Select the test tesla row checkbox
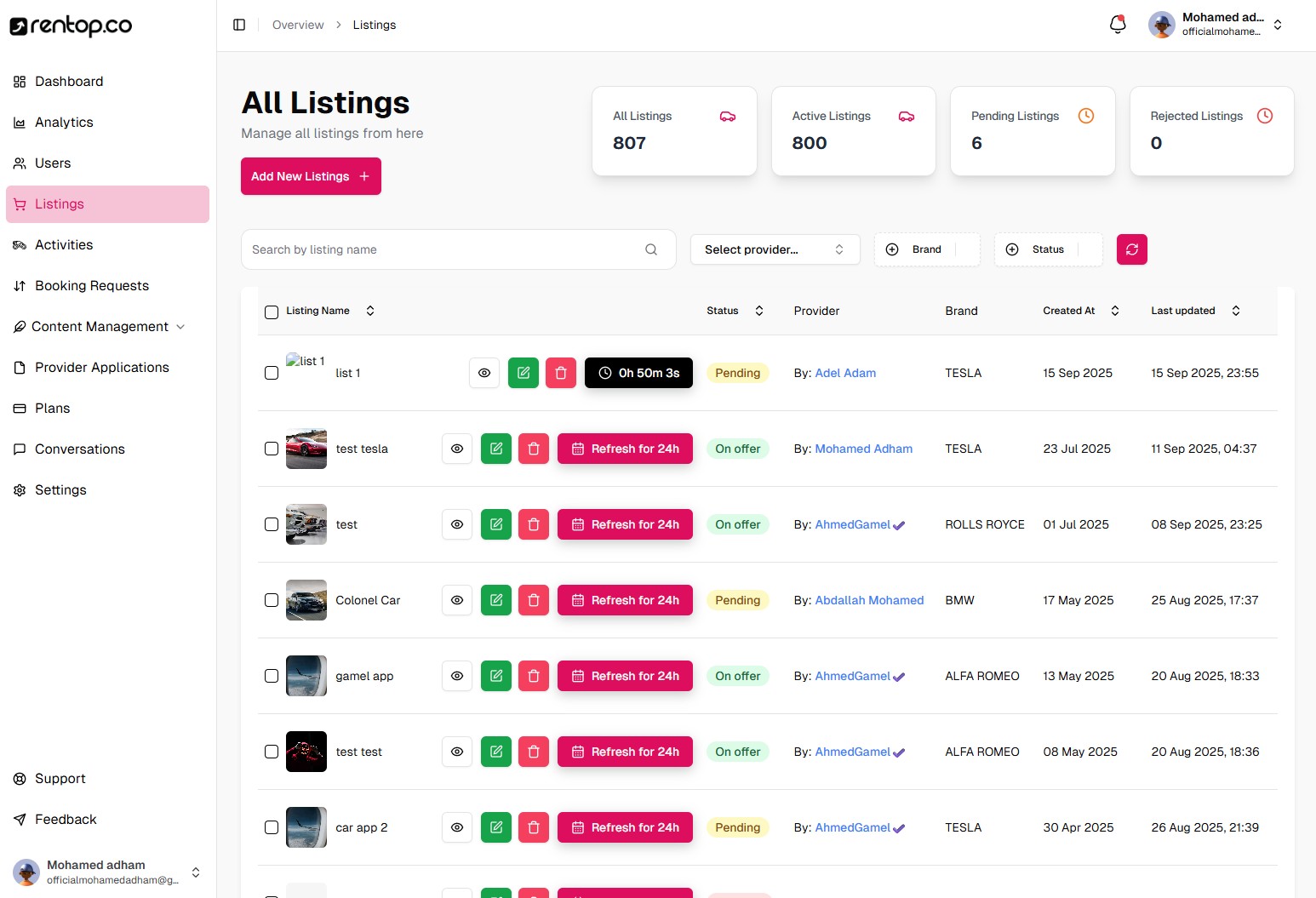Screen dimensions: 1316x898 tap(272, 449)
